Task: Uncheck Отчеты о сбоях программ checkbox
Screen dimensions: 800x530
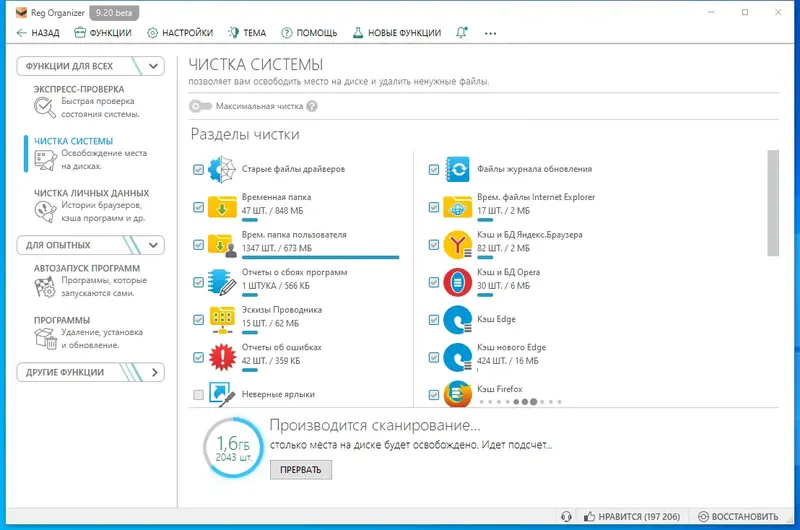Action: pyautogui.click(x=198, y=282)
